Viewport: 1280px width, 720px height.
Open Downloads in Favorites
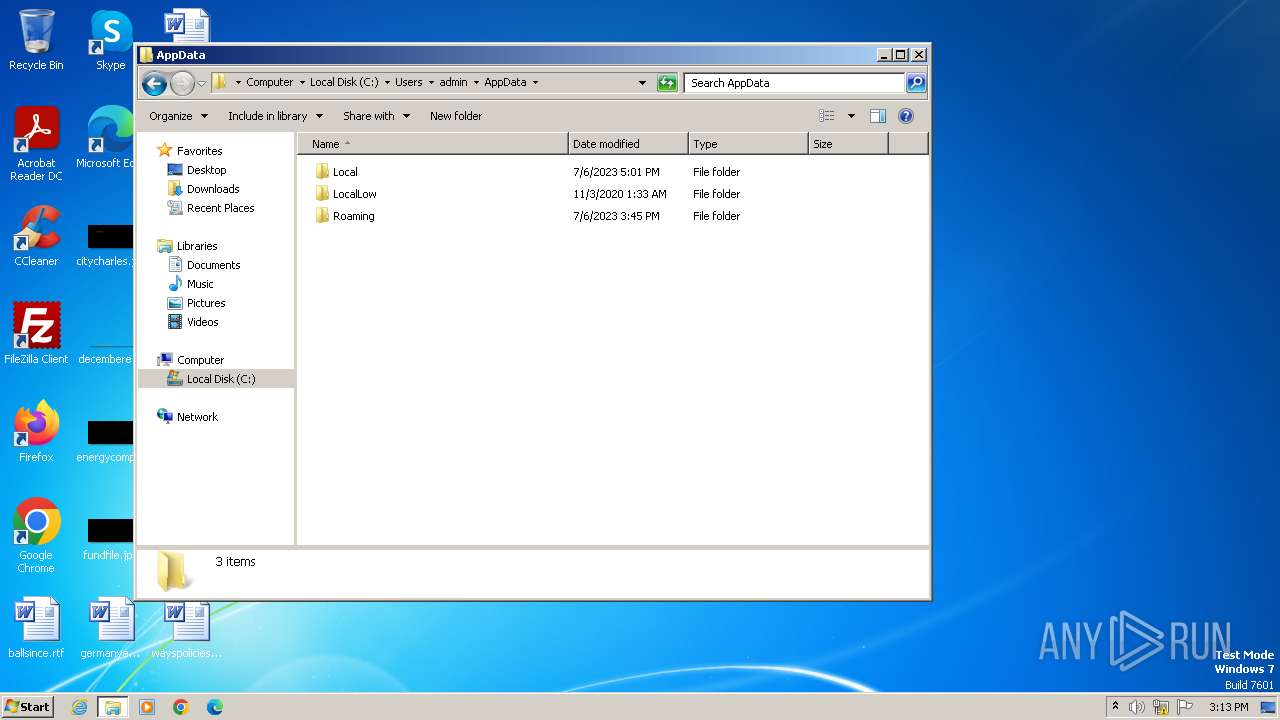213,189
